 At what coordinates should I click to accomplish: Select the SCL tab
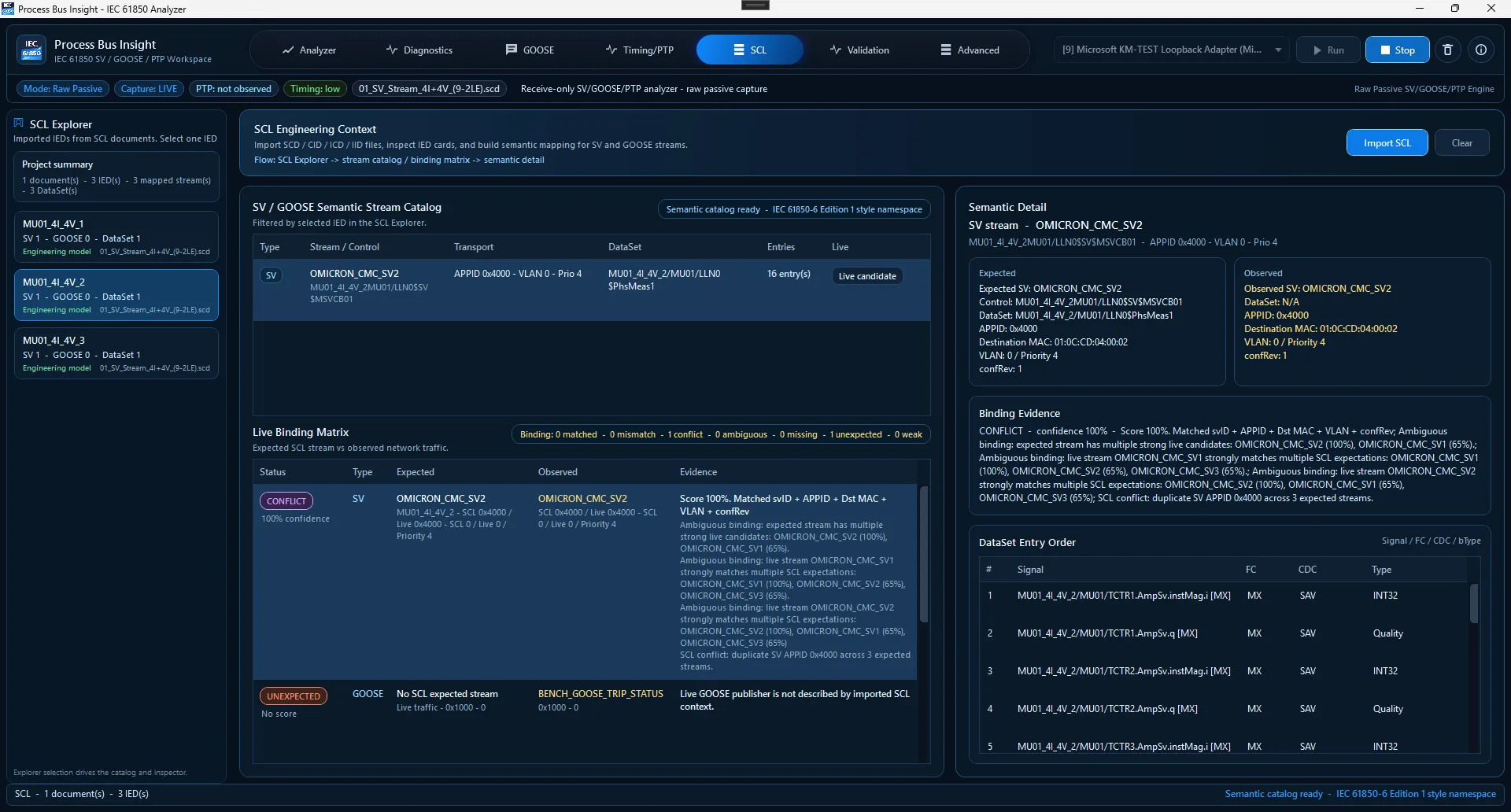pyautogui.click(x=750, y=50)
